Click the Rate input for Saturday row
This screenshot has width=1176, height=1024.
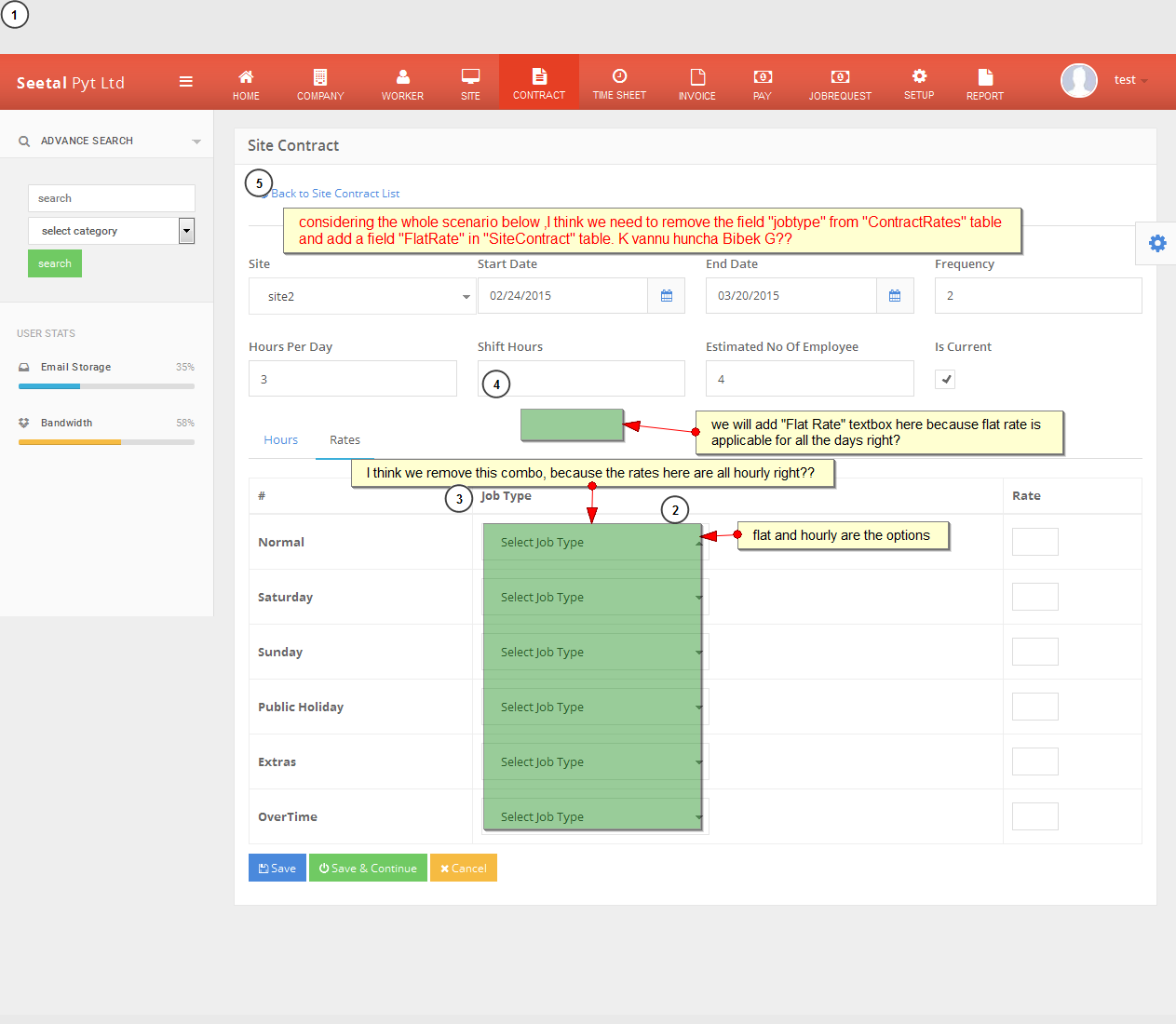[1035, 597]
